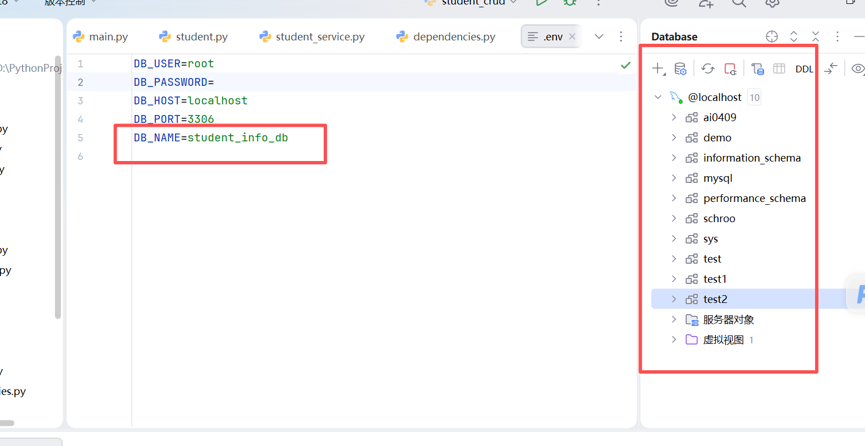This screenshot has height=446, width=865.
Task: Open editor tabs options (three dots)
Action: pos(621,36)
